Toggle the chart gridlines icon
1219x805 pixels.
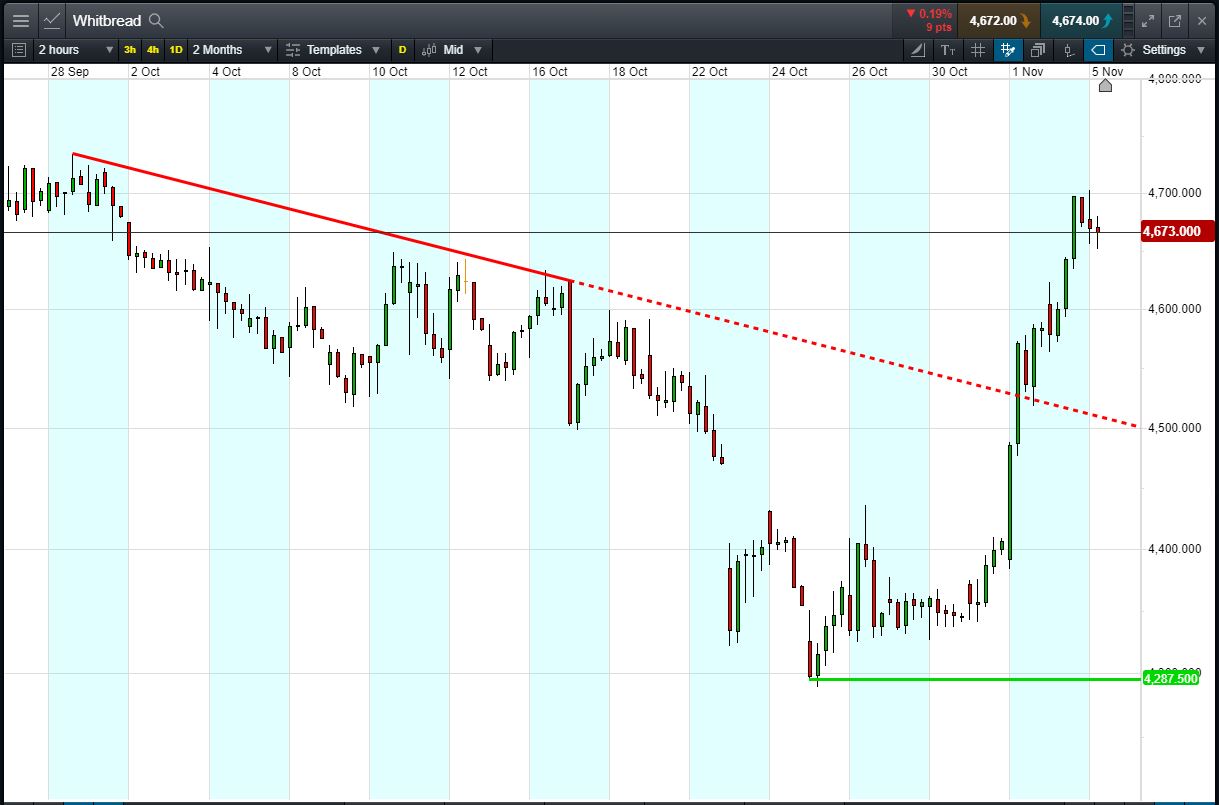[978, 50]
